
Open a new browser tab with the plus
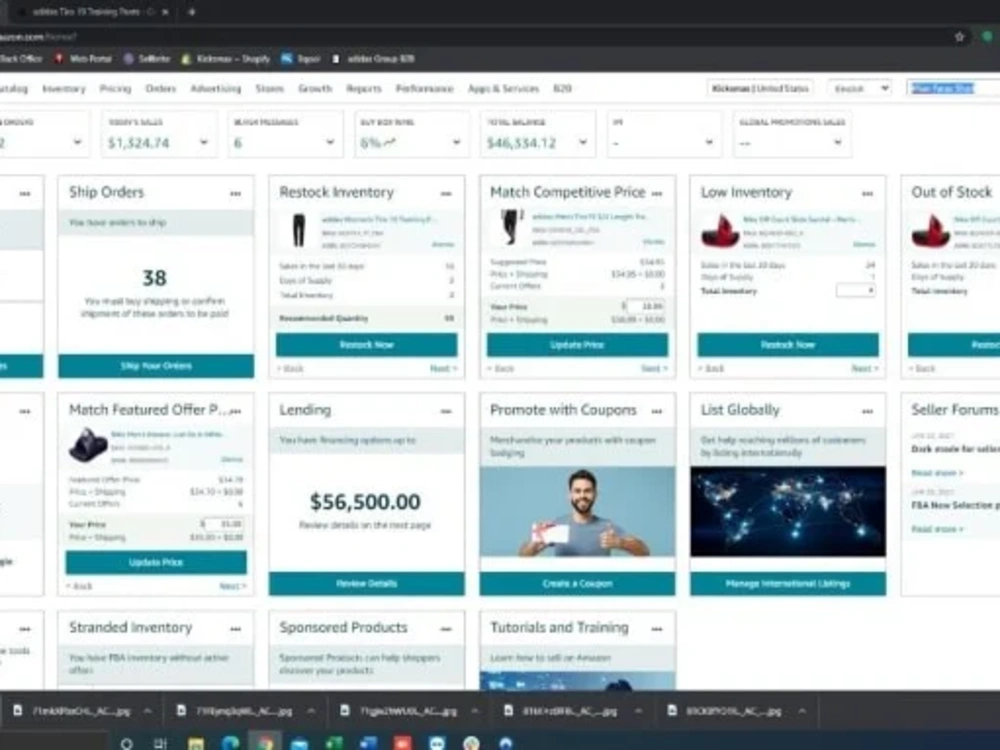pyautogui.click(x=191, y=11)
